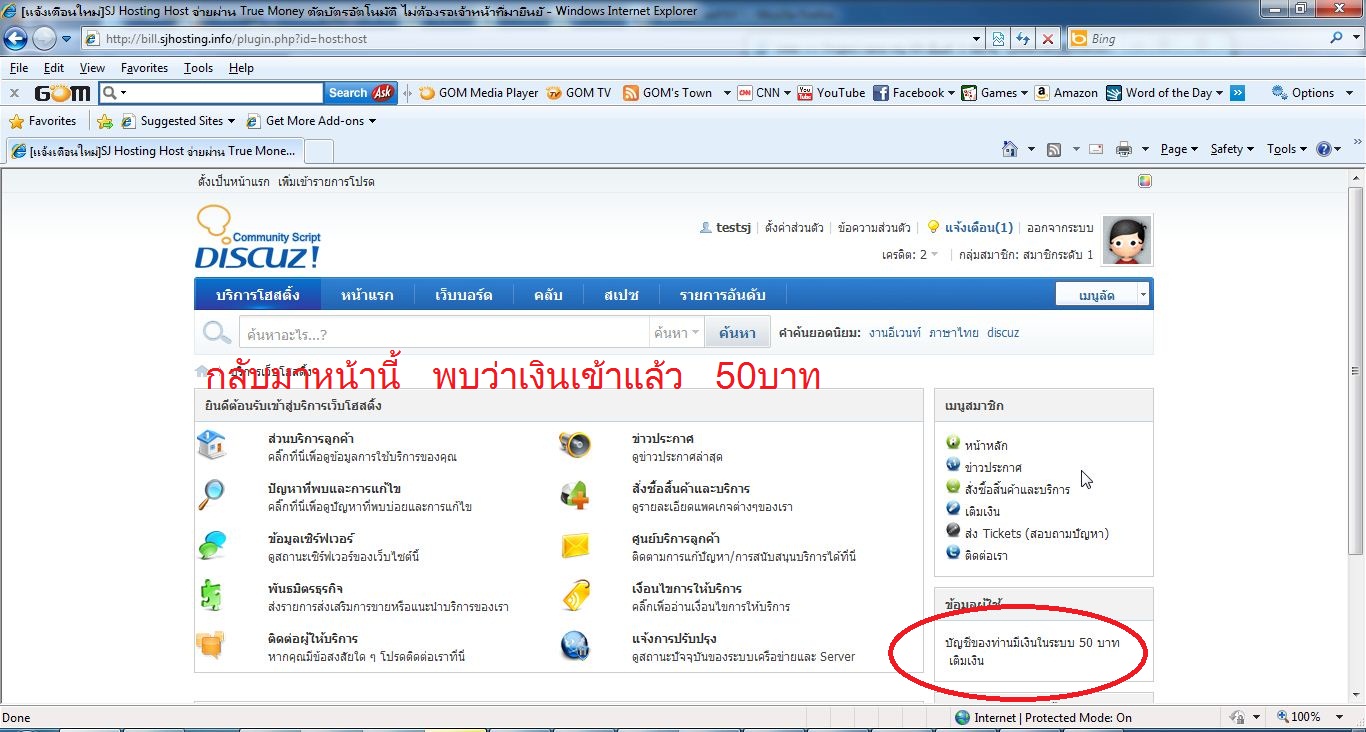Click the megaphone icon beside the main ข่าวประกาศ heading
Viewport: 1366px width, 732px height.
pyautogui.click(x=575, y=445)
